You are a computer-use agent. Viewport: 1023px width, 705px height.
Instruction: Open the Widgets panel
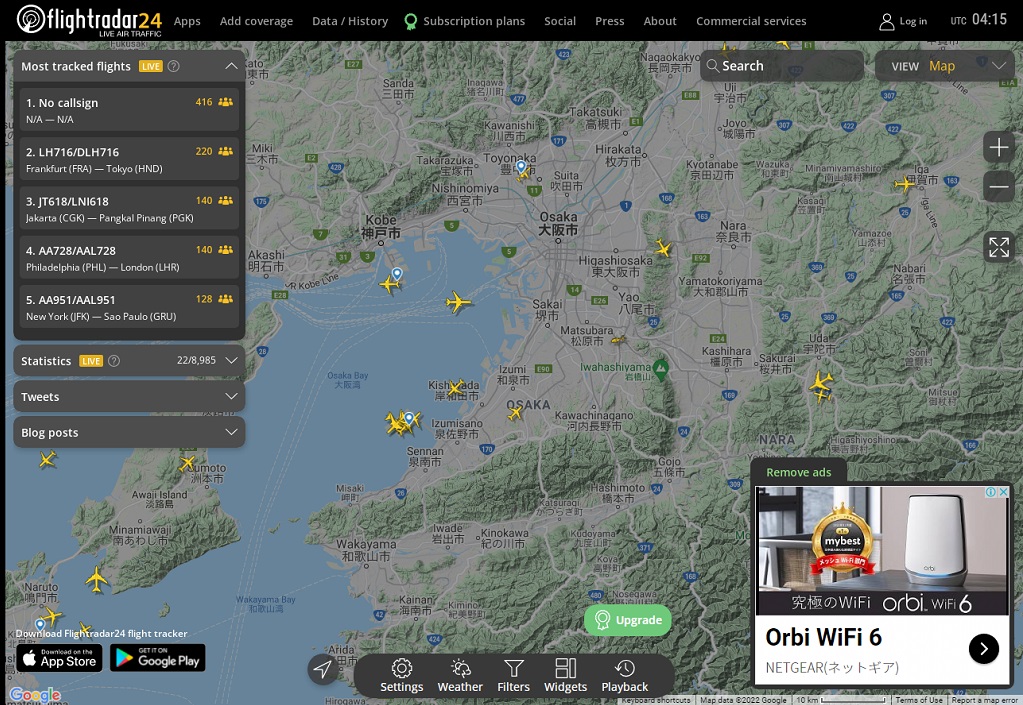pos(565,675)
